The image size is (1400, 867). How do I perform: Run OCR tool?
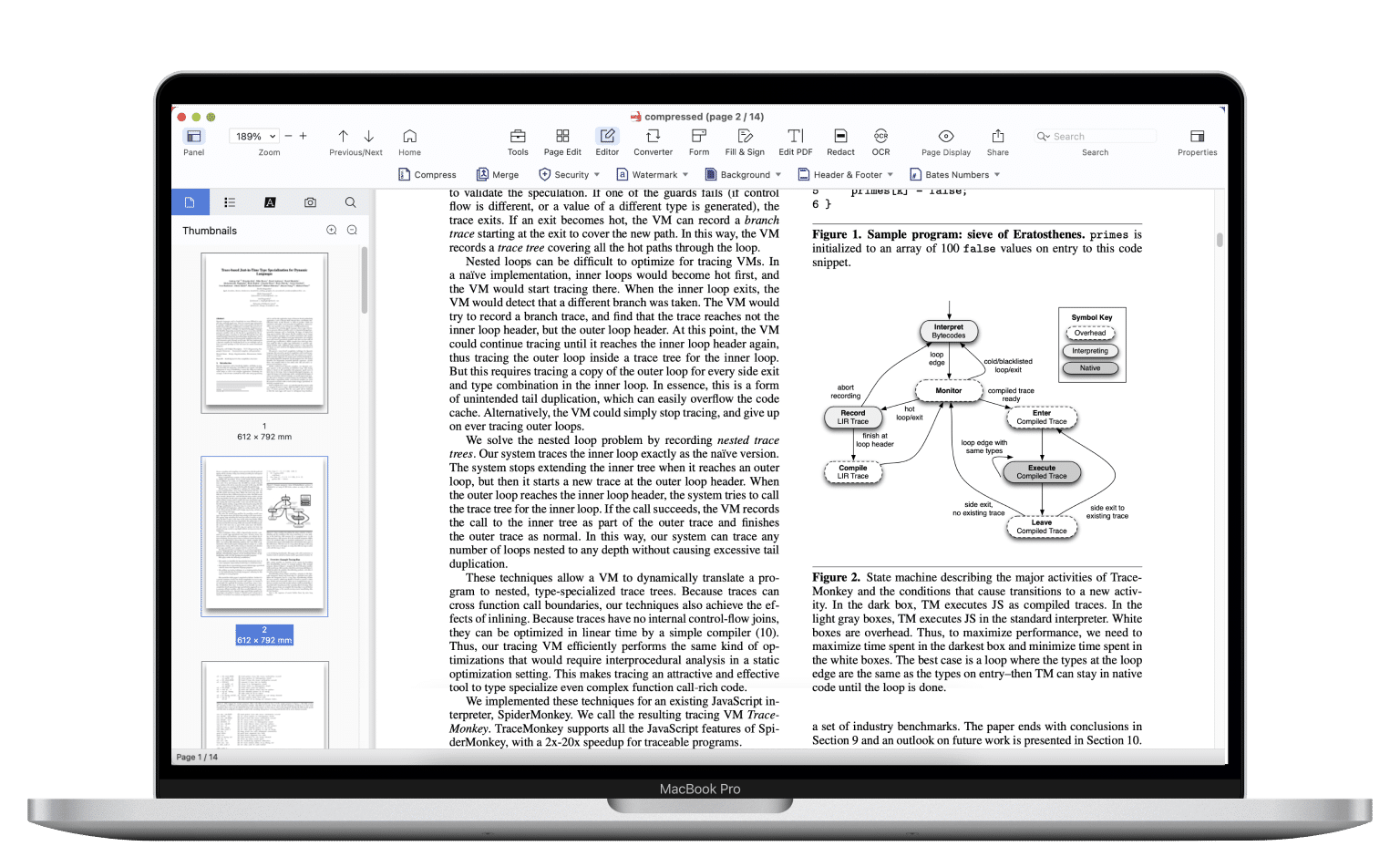880,136
